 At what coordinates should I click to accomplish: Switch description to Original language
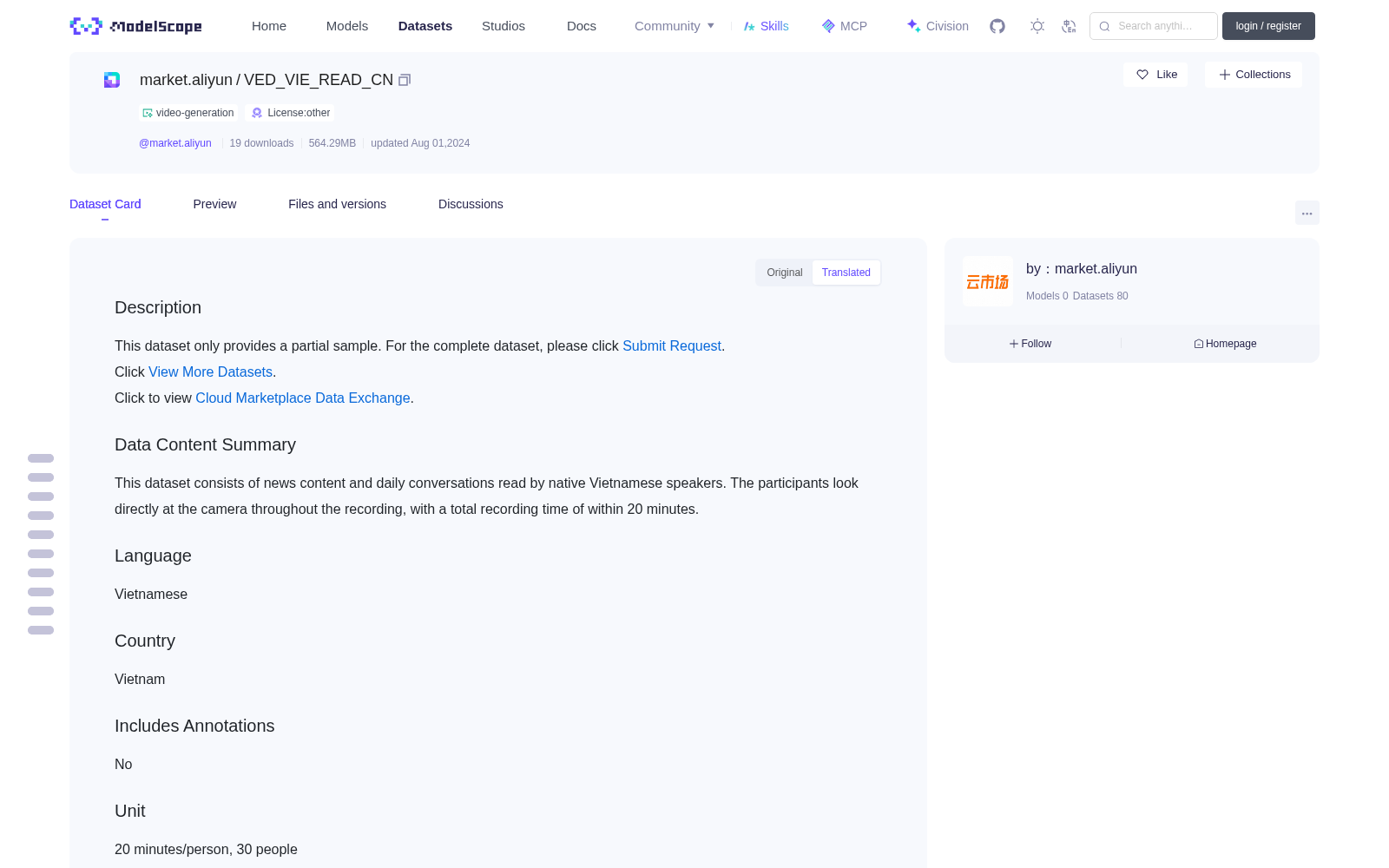(785, 273)
